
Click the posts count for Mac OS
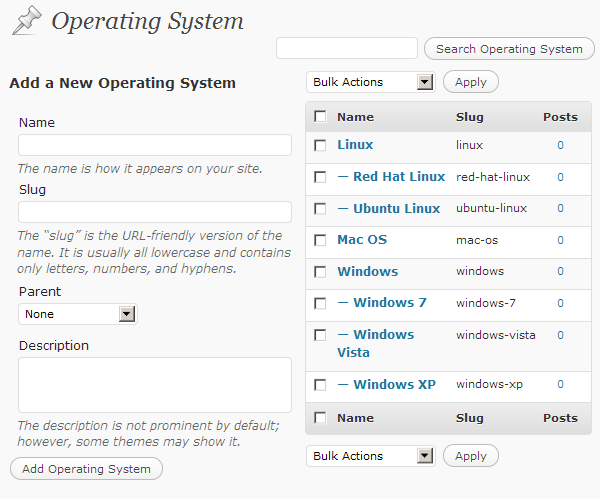(x=560, y=240)
